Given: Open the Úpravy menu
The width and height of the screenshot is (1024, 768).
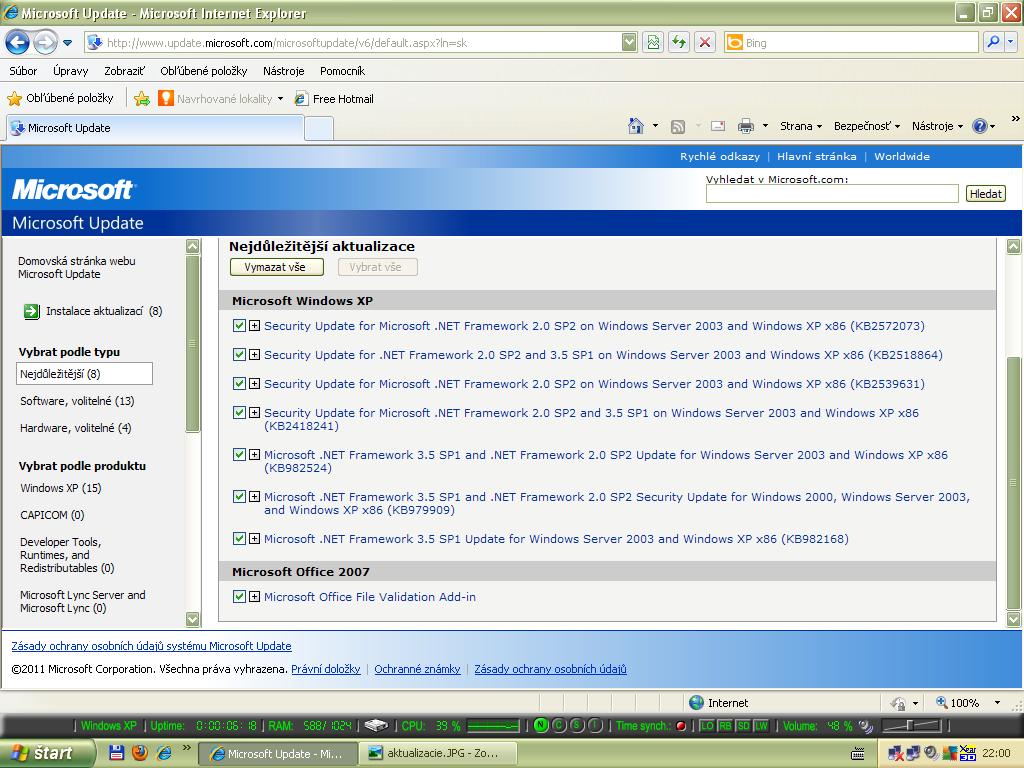Looking at the screenshot, I should 71,71.
